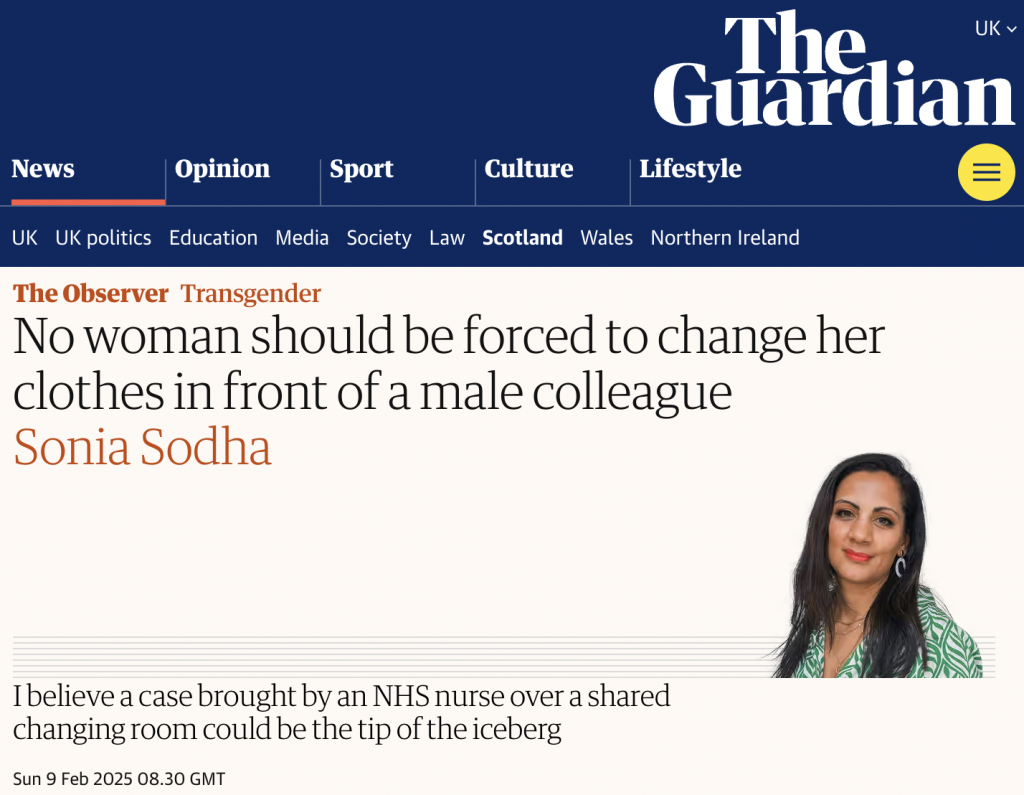Visit the Northern Ireland section

(724, 238)
